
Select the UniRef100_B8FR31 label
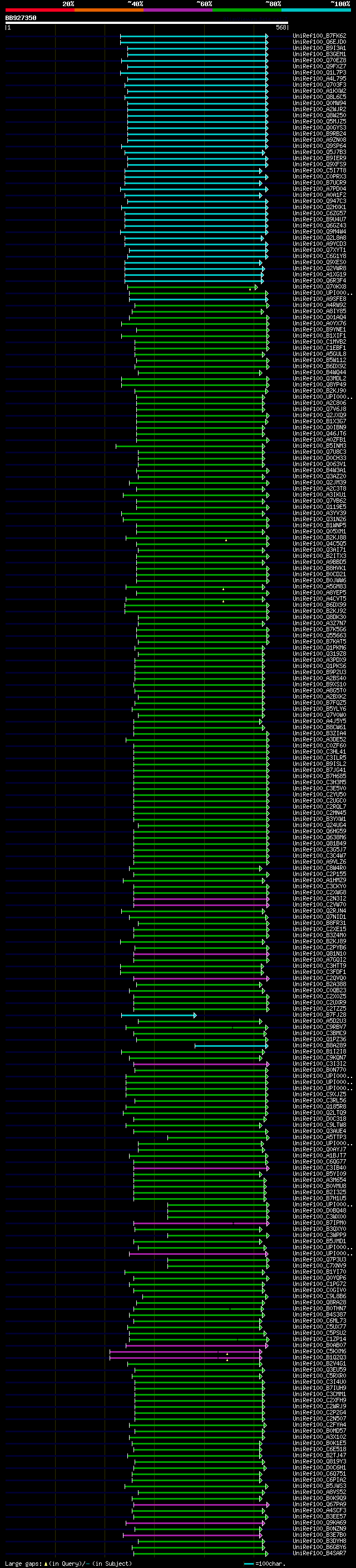pos(319,923)
